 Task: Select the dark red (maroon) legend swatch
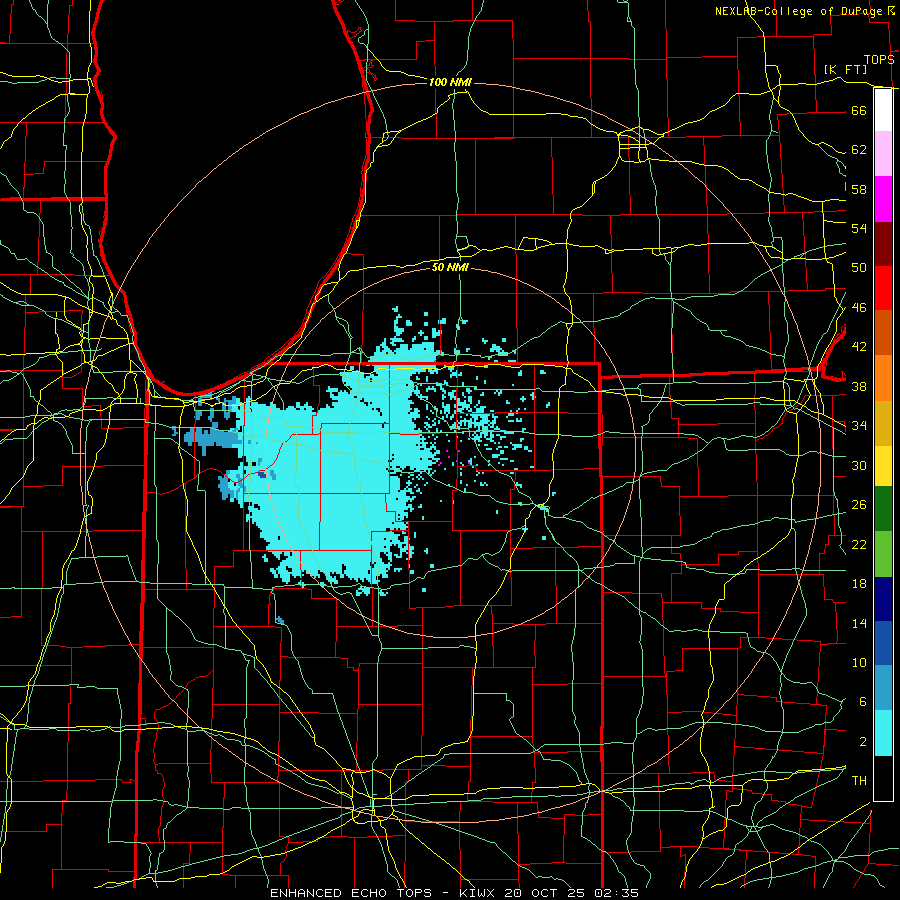[883, 243]
